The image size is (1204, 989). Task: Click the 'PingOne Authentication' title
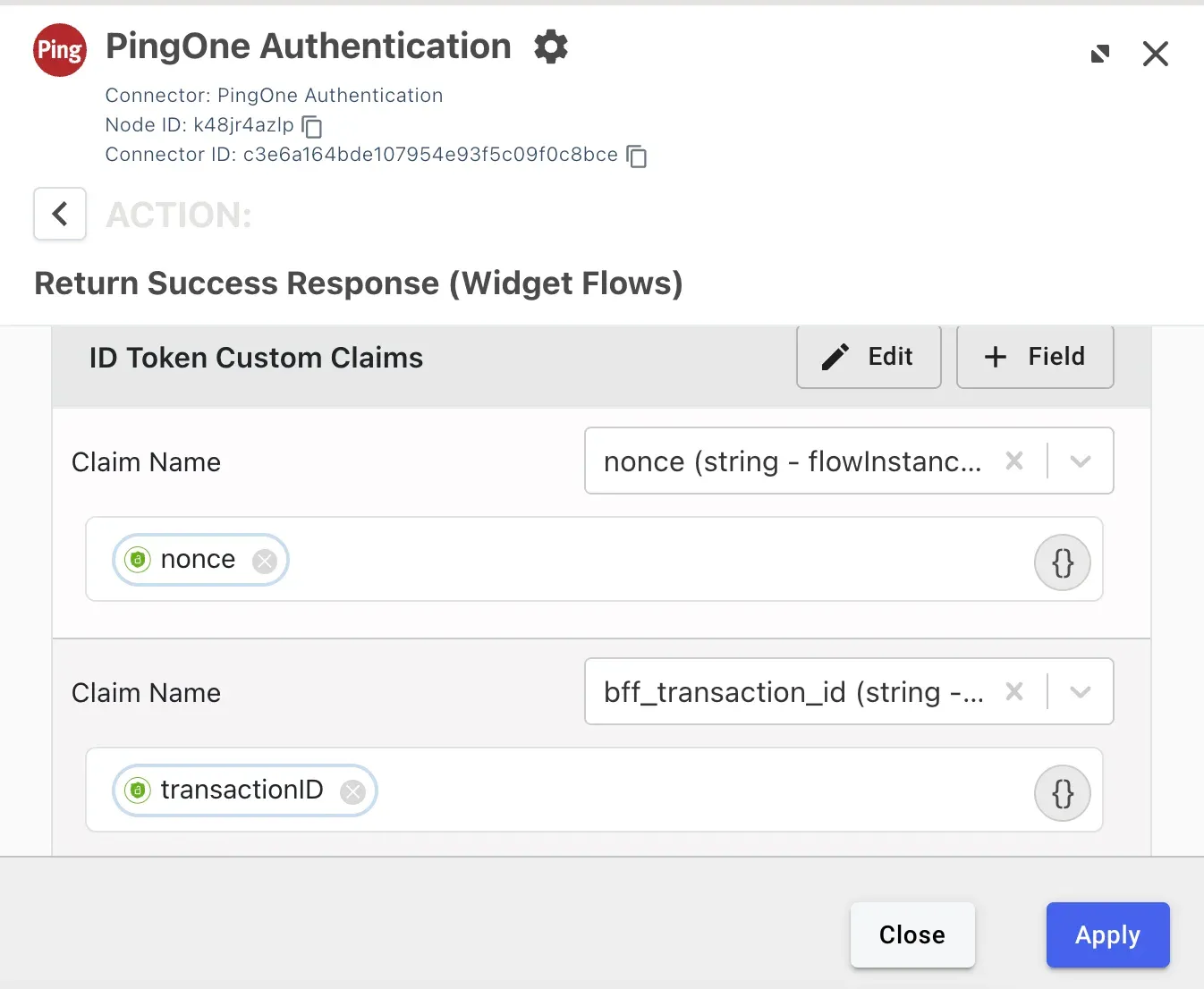pyautogui.click(x=309, y=46)
